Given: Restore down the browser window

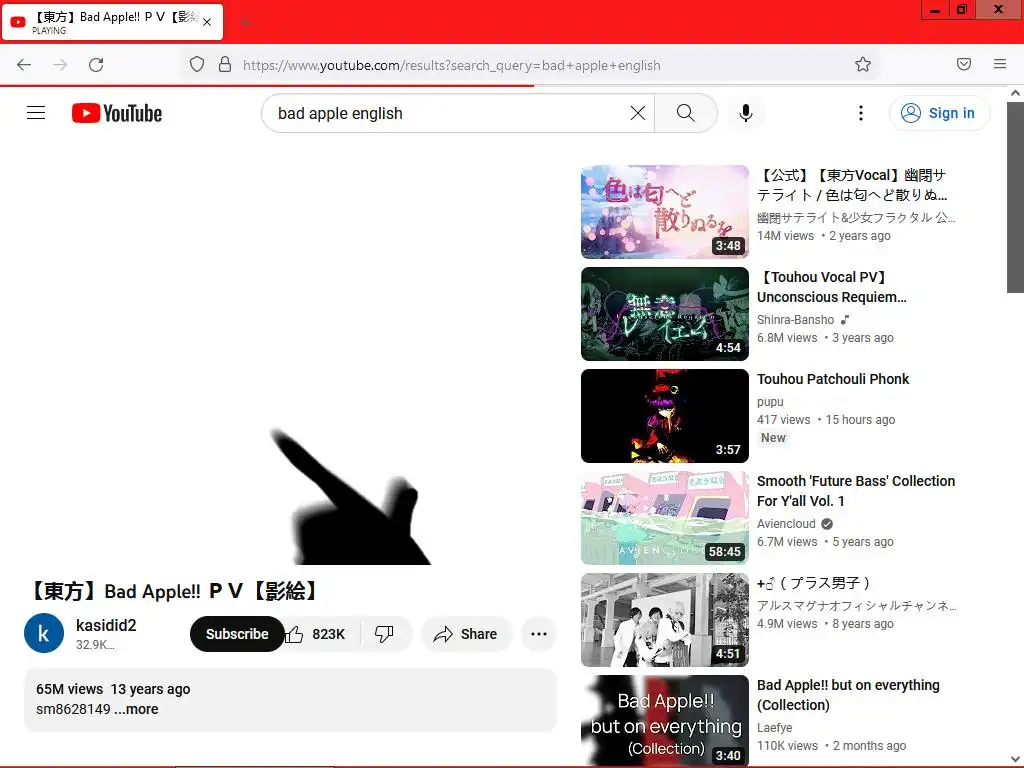Looking at the screenshot, I should [961, 9].
